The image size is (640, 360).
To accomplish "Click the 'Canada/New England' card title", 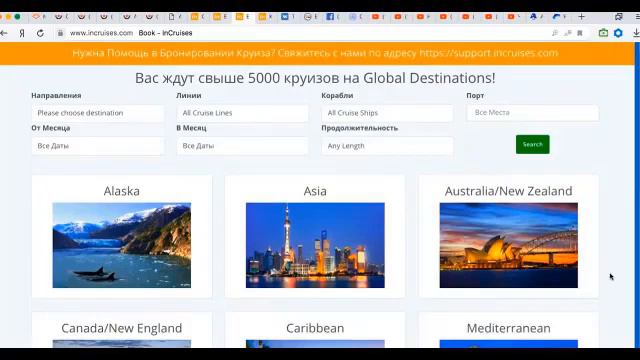I will [x=122, y=328].
